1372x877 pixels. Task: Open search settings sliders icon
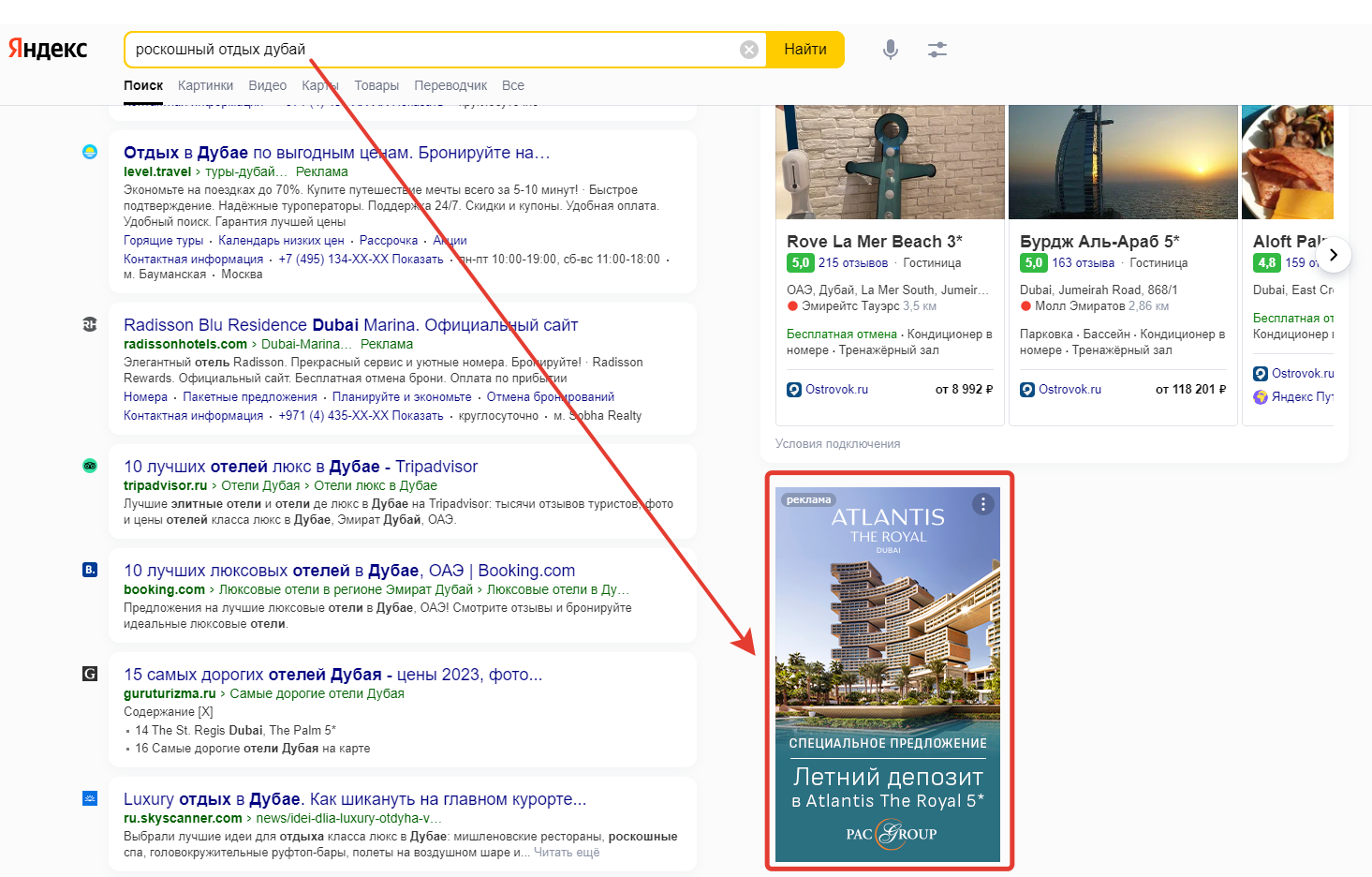point(937,50)
